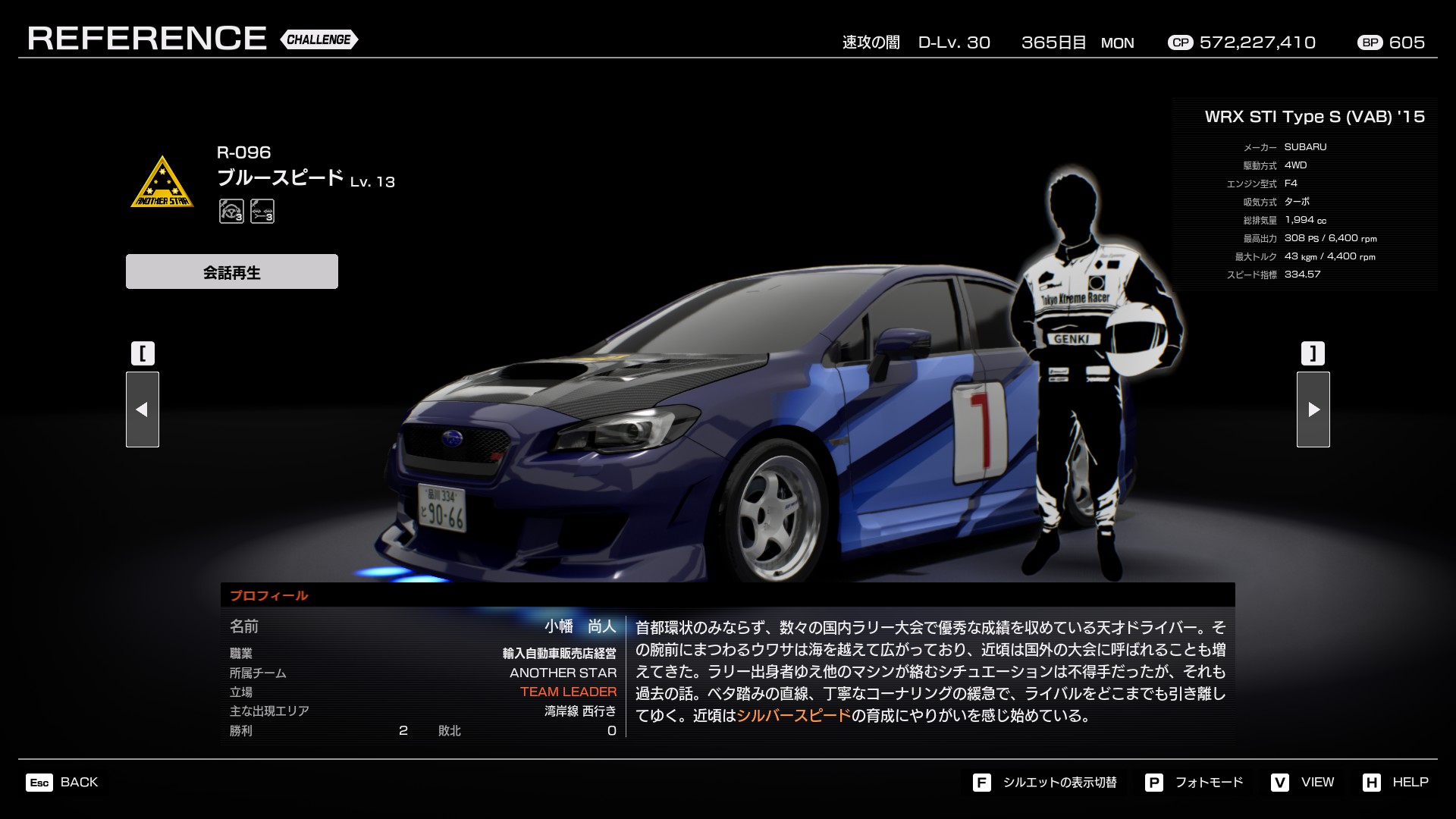1456x819 pixels.
Task: Click the right bracket key hint
Action: click(x=1313, y=353)
